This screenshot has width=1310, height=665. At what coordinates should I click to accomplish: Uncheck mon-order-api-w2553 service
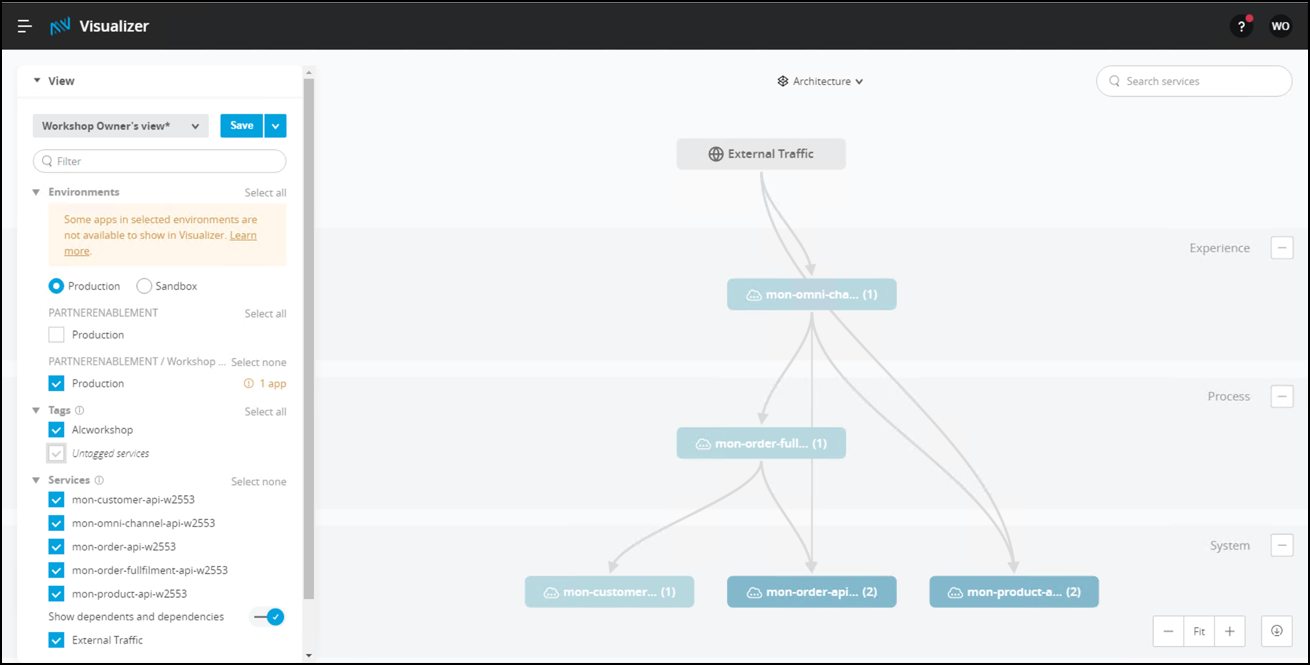click(x=57, y=547)
